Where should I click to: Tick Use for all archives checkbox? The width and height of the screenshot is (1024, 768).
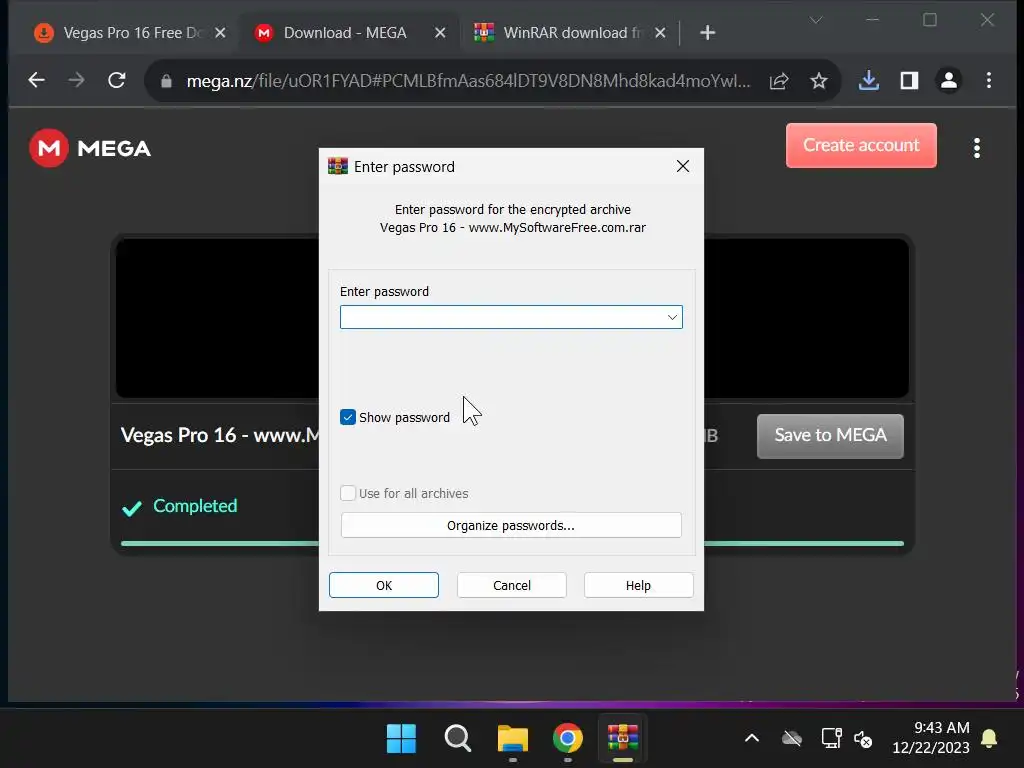pos(347,493)
